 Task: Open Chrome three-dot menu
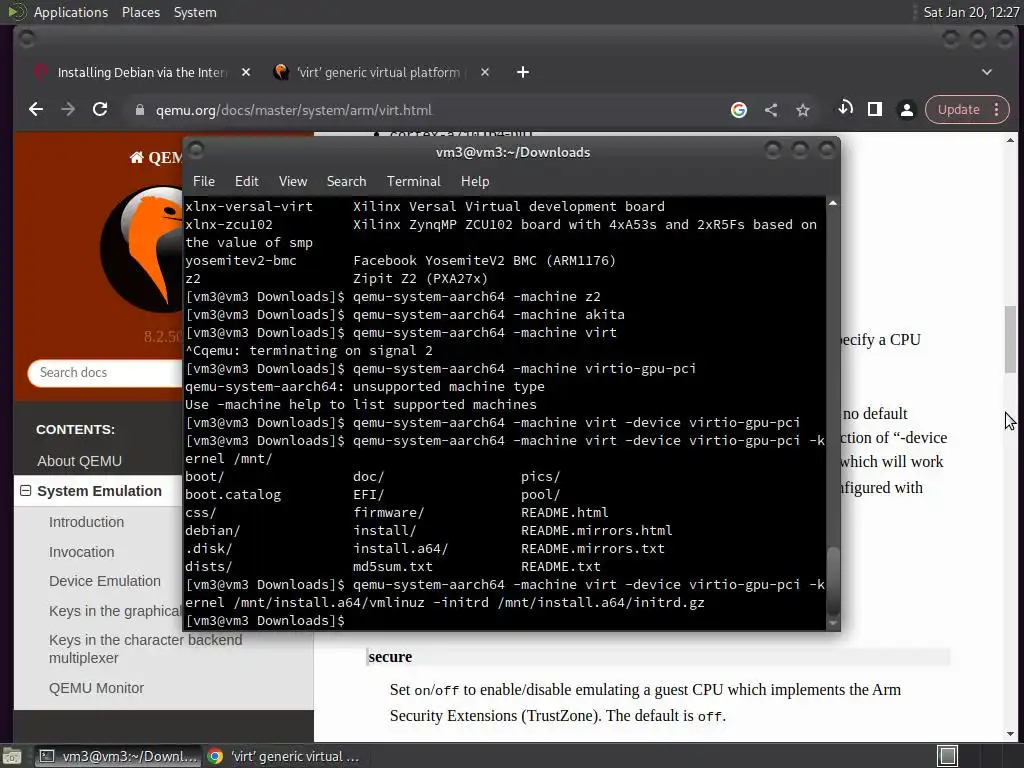[x=997, y=110]
